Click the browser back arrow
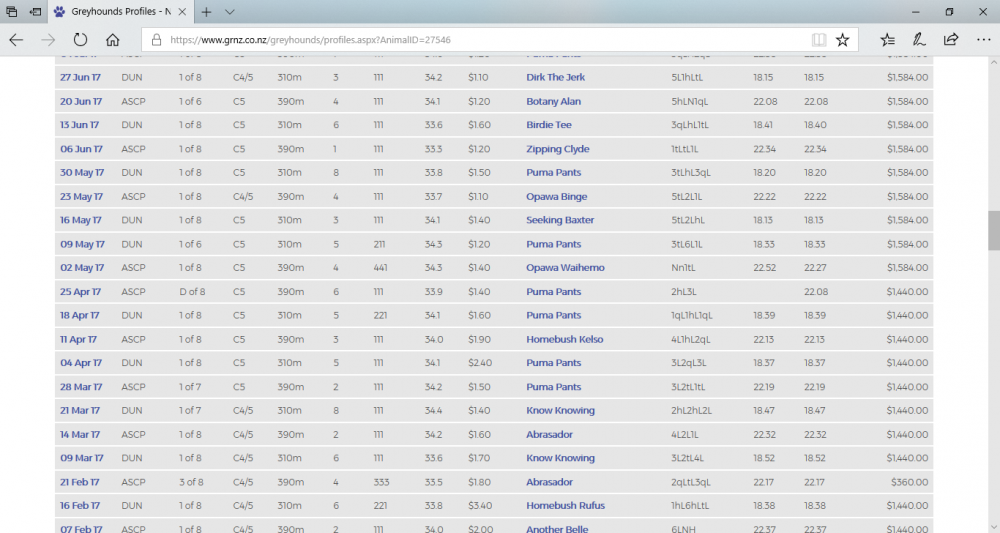Viewport: 1000px width, 533px height. [16, 40]
